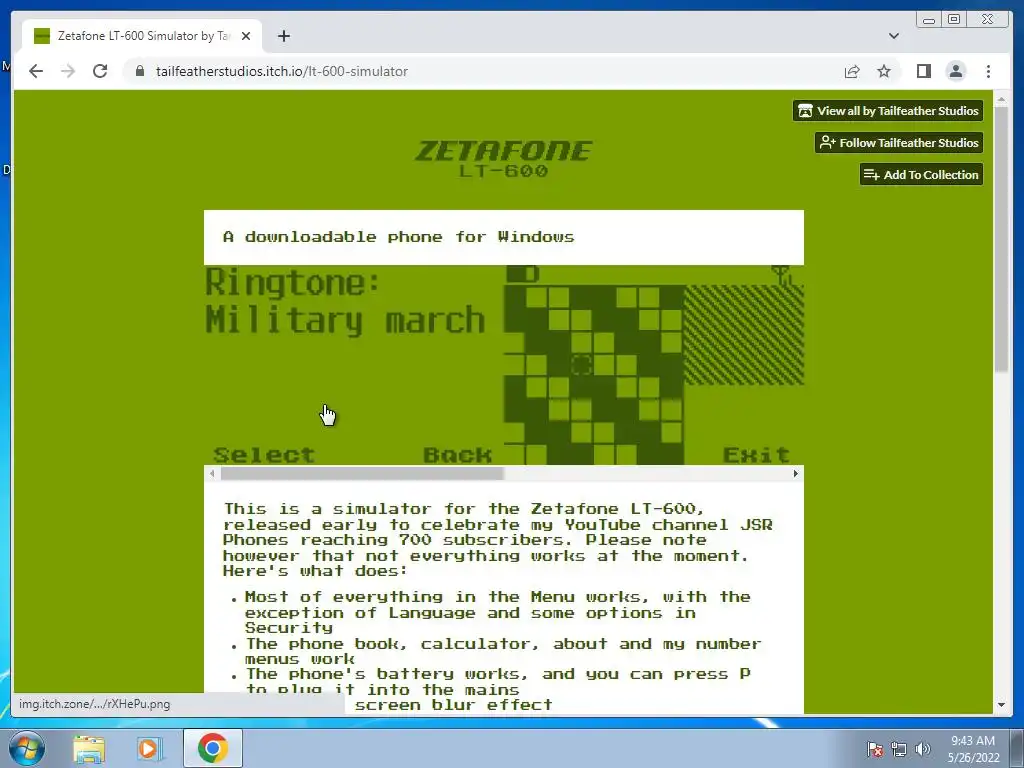The width and height of the screenshot is (1024, 768).
Task: Open Windows Explorer from the taskbar
Action: pos(89,748)
